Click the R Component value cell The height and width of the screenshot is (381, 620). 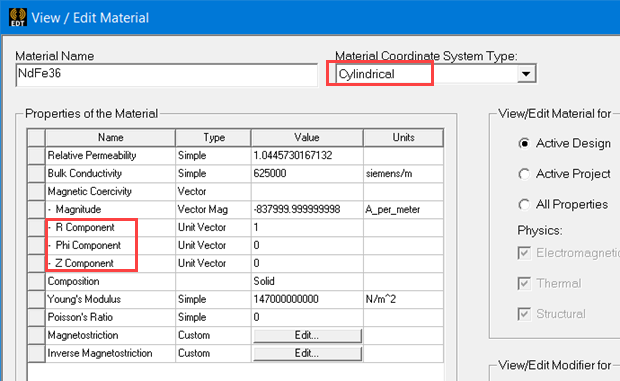click(x=307, y=227)
